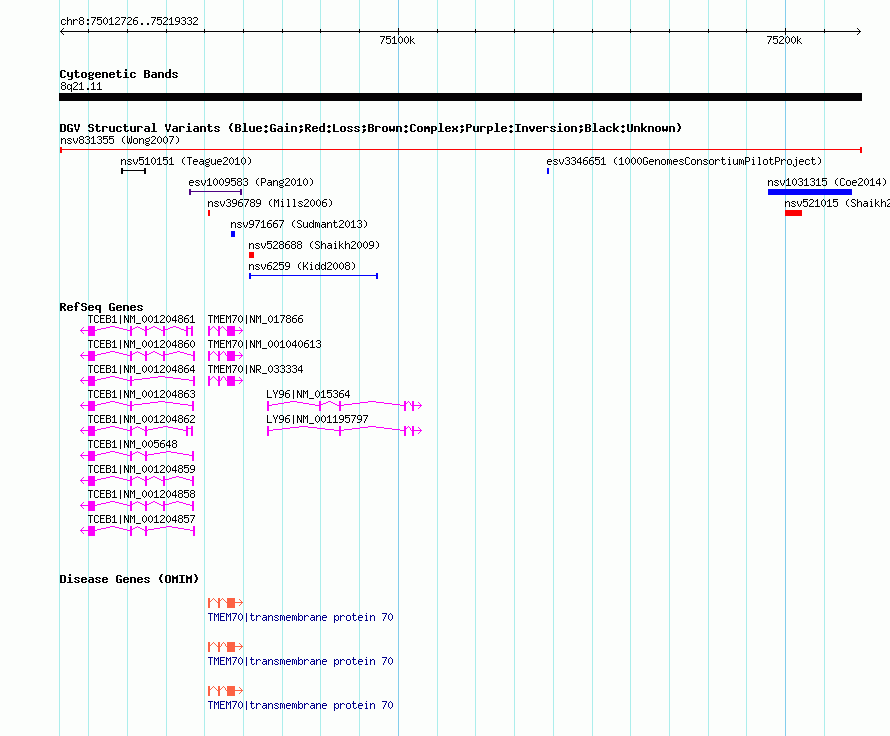
Task: Click the nsv1031315 (Coe2014) label
Action: pyautogui.click(x=827, y=182)
